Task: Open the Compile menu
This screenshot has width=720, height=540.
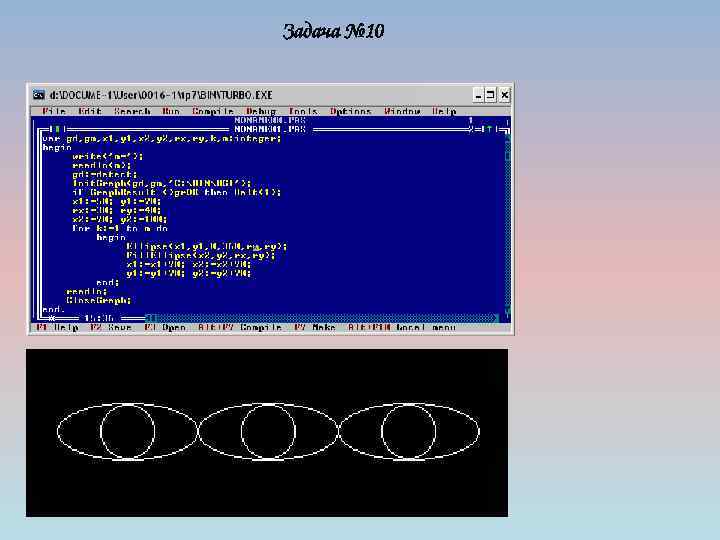Action: [213, 111]
